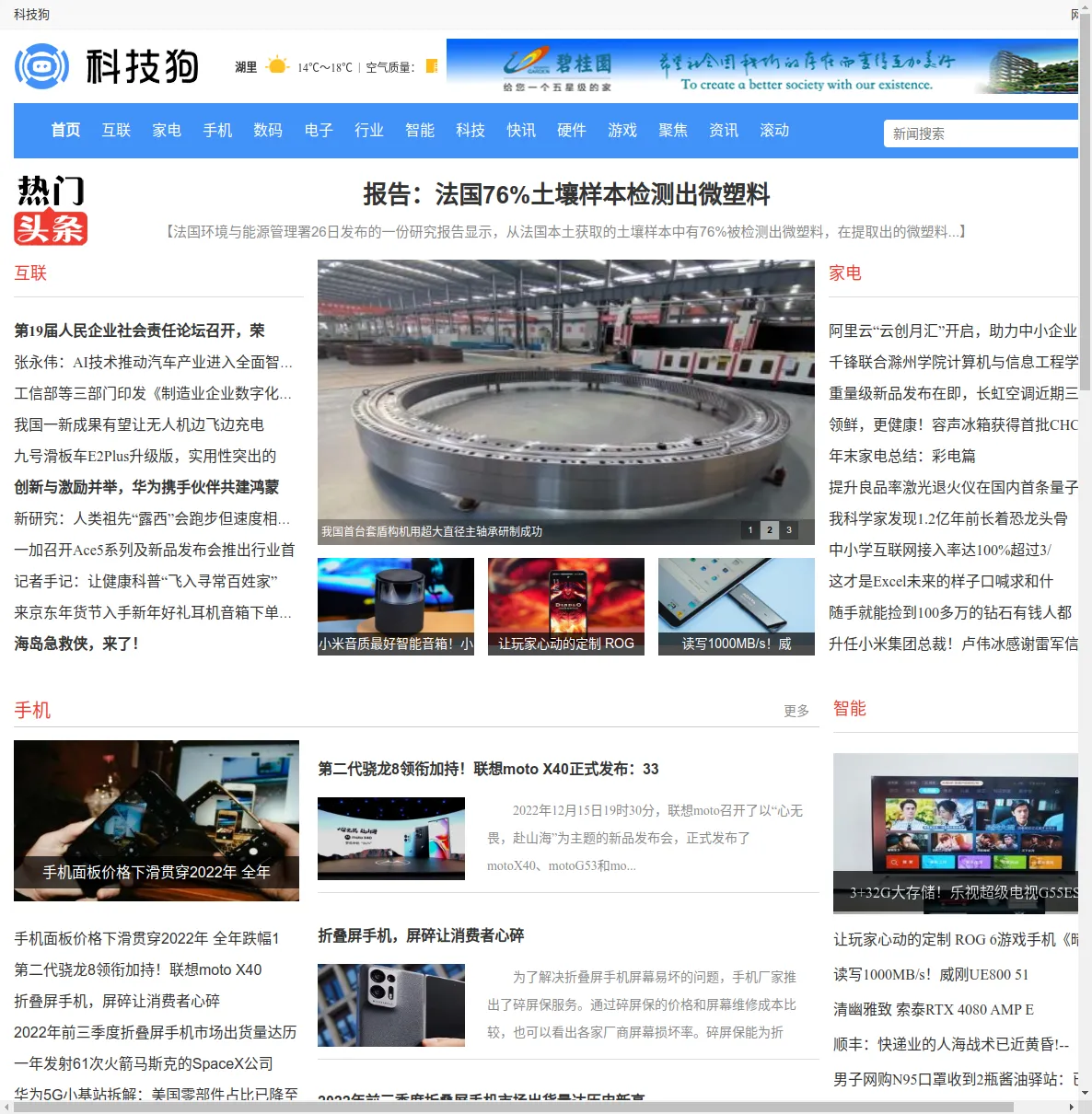Open title 第二代骁龙8领衔加持!联想moto X40正式发布
Viewport: 1092px width, 1114px height.
[488, 769]
